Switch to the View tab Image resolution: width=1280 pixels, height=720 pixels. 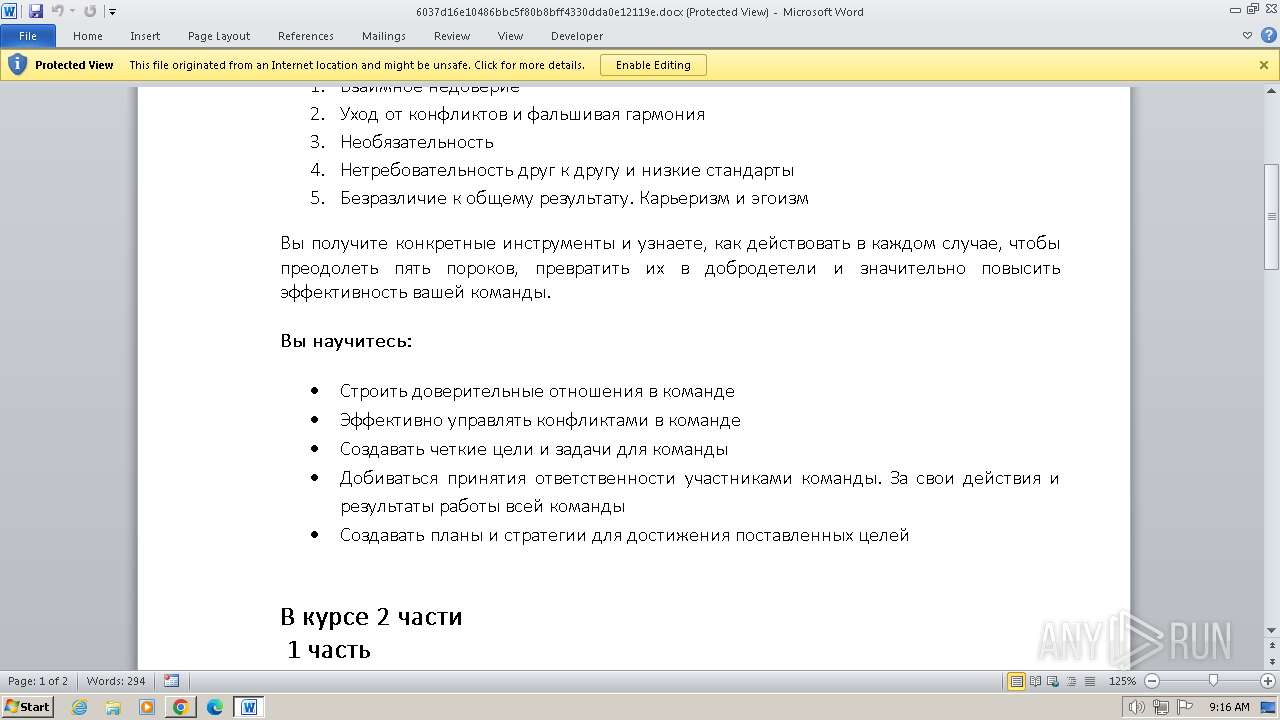510,36
